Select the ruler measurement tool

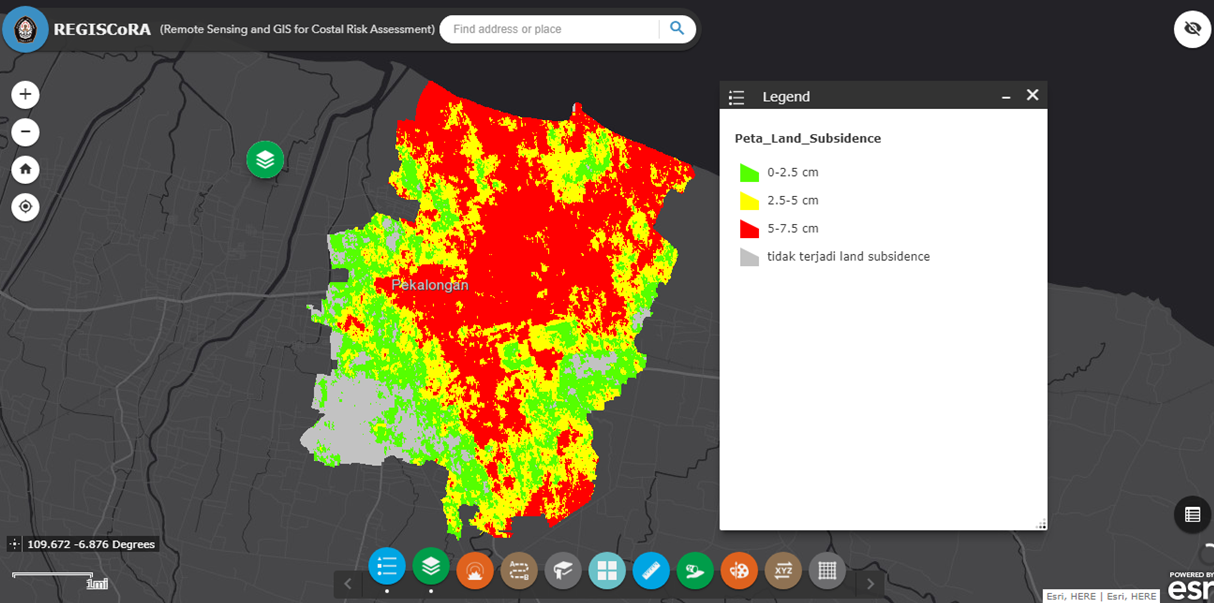pos(651,571)
